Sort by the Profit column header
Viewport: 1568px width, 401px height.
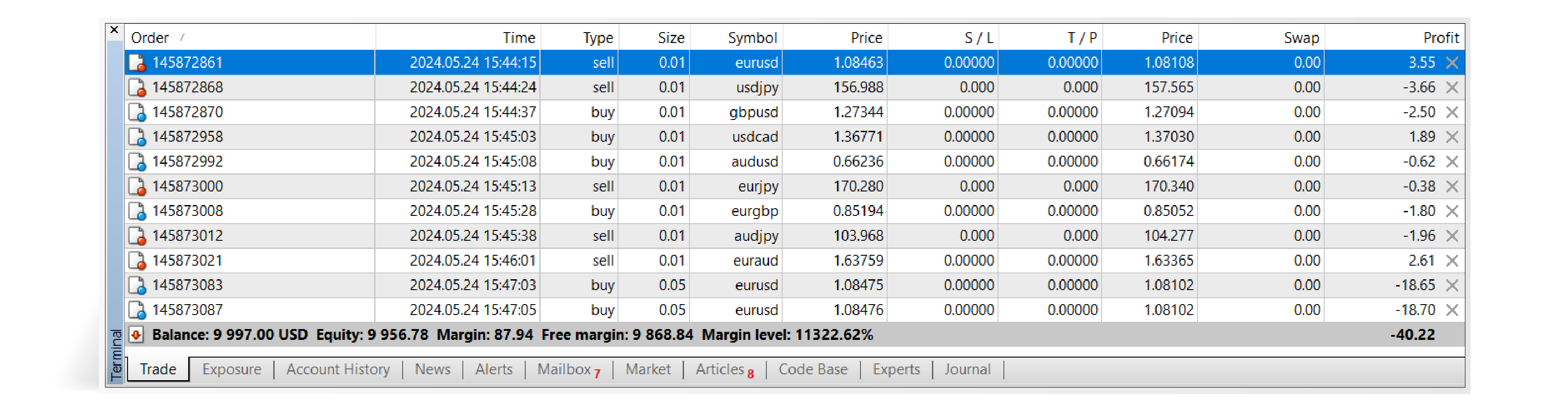tap(1395, 38)
